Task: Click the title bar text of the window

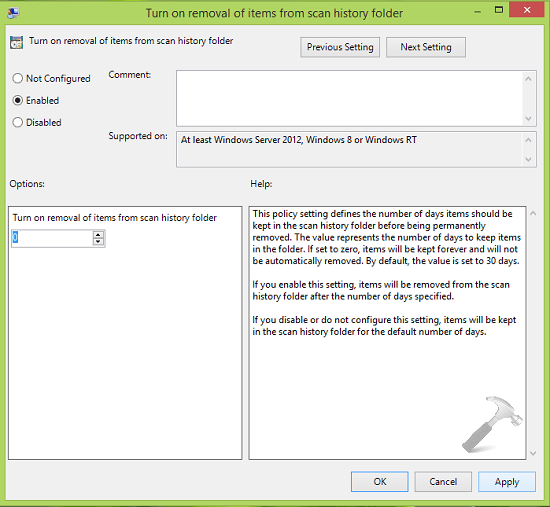Action: tap(274, 13)
